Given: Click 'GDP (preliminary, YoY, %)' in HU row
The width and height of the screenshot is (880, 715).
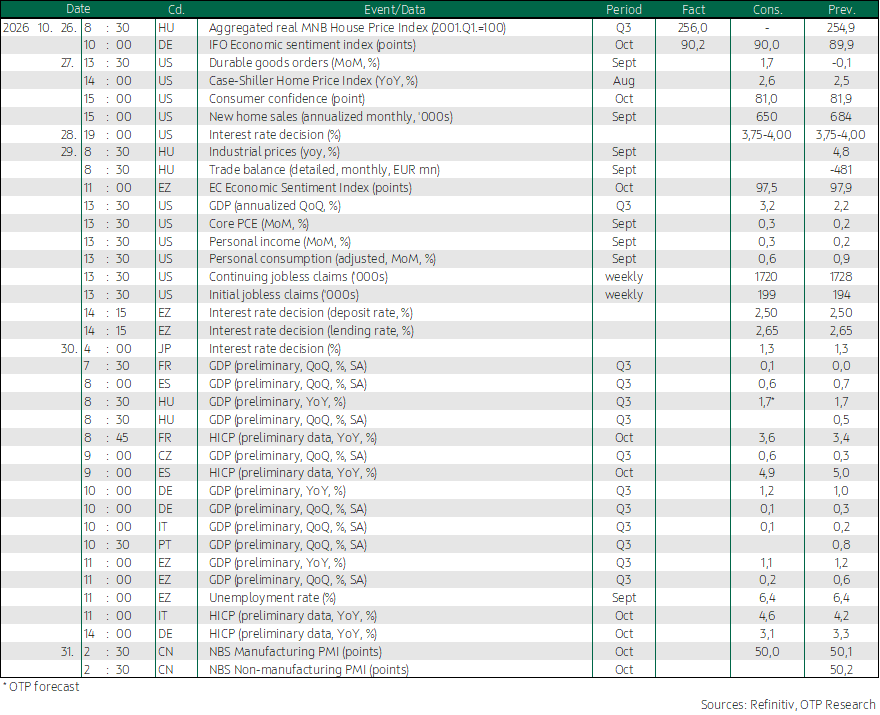Looking at the screenshot, I should pos(277,402).
